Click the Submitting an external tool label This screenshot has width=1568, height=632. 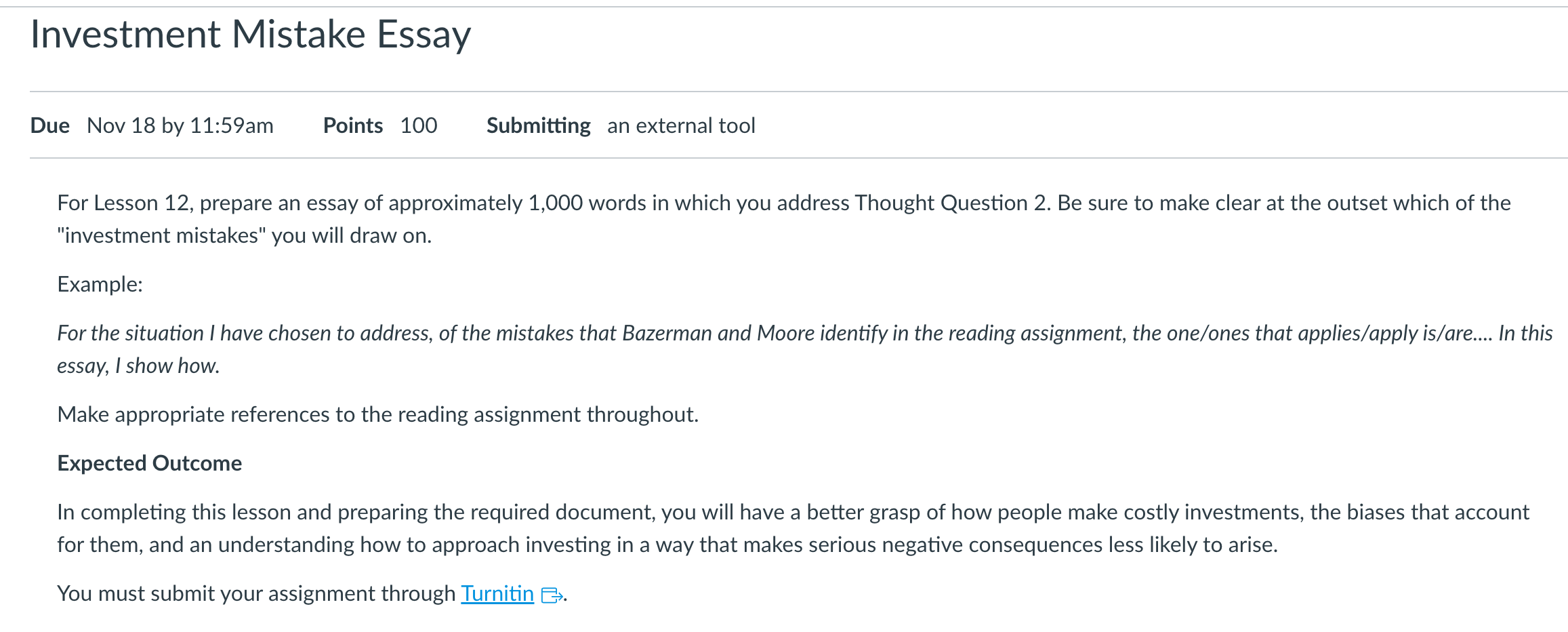680,125
